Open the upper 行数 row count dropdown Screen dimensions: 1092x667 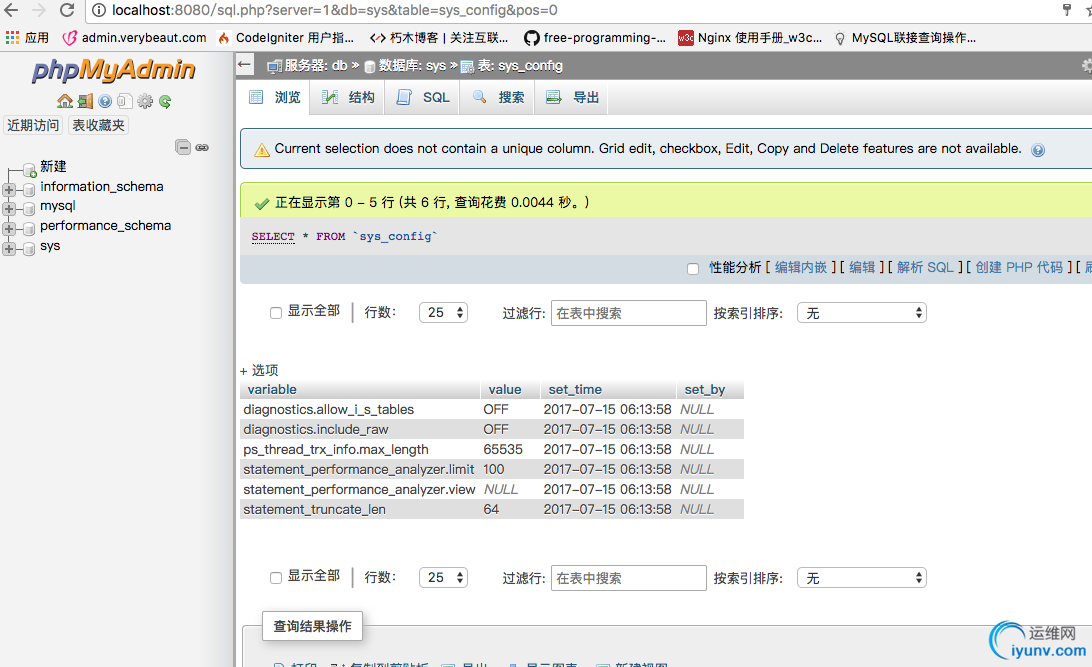click(x=444, y=313)
